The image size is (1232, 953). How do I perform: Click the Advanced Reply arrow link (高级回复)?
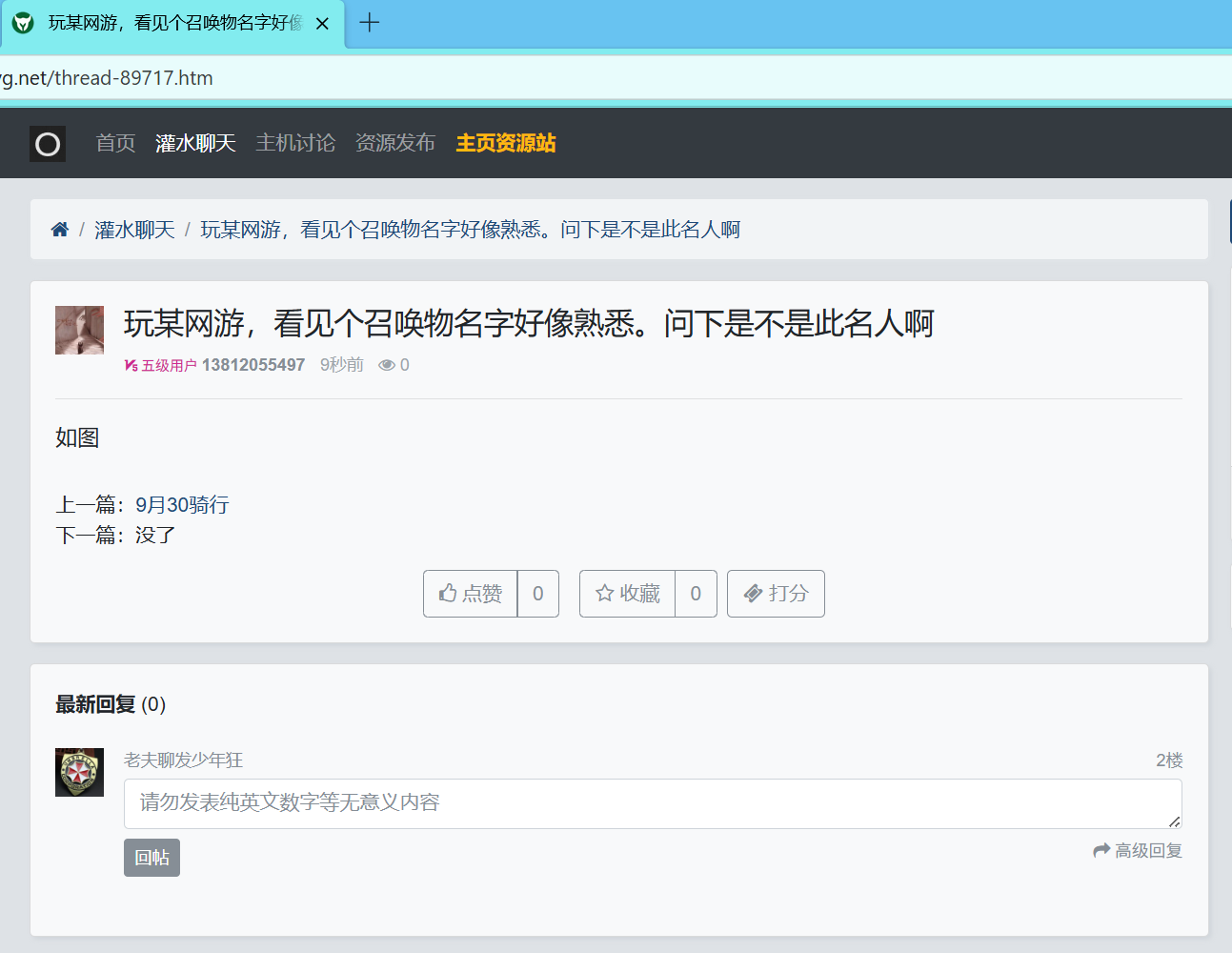coord(1138,850)
